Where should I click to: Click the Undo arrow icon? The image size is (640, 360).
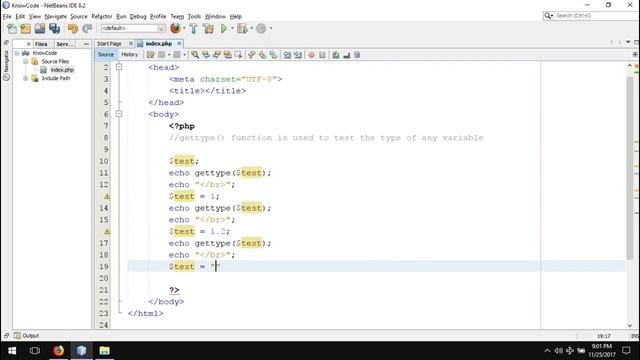(x=73, y=29)
